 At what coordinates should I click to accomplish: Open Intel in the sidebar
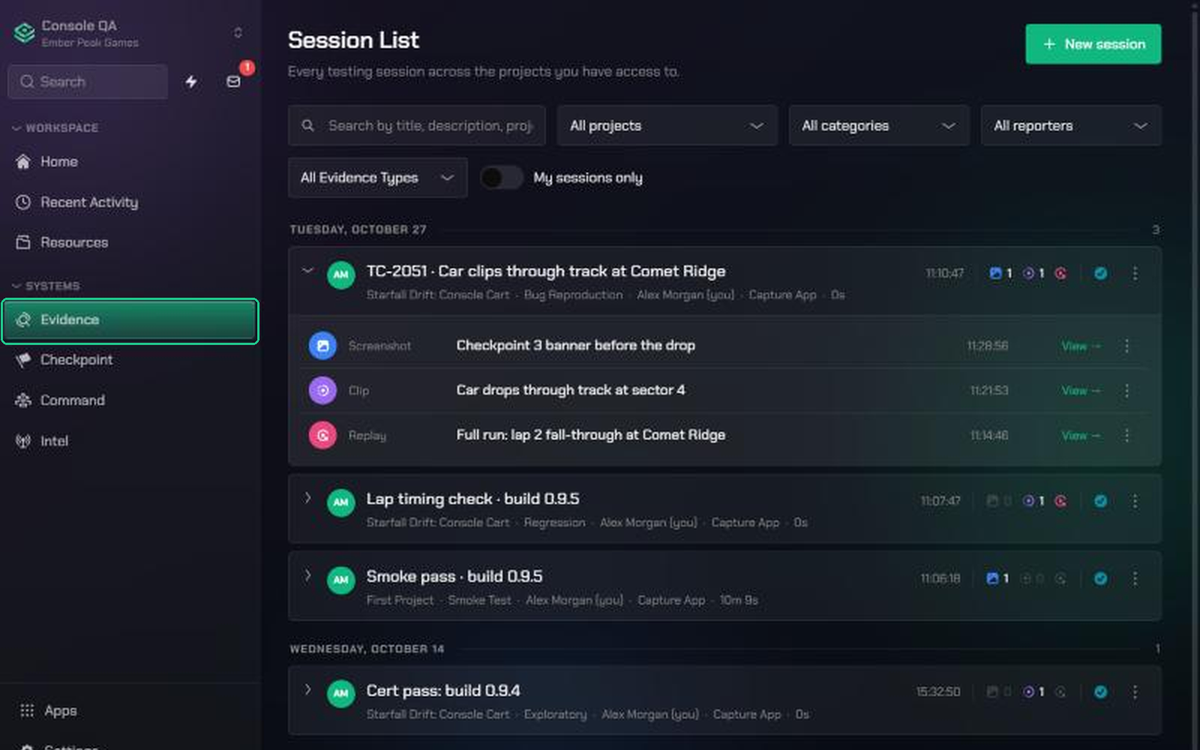130,441
